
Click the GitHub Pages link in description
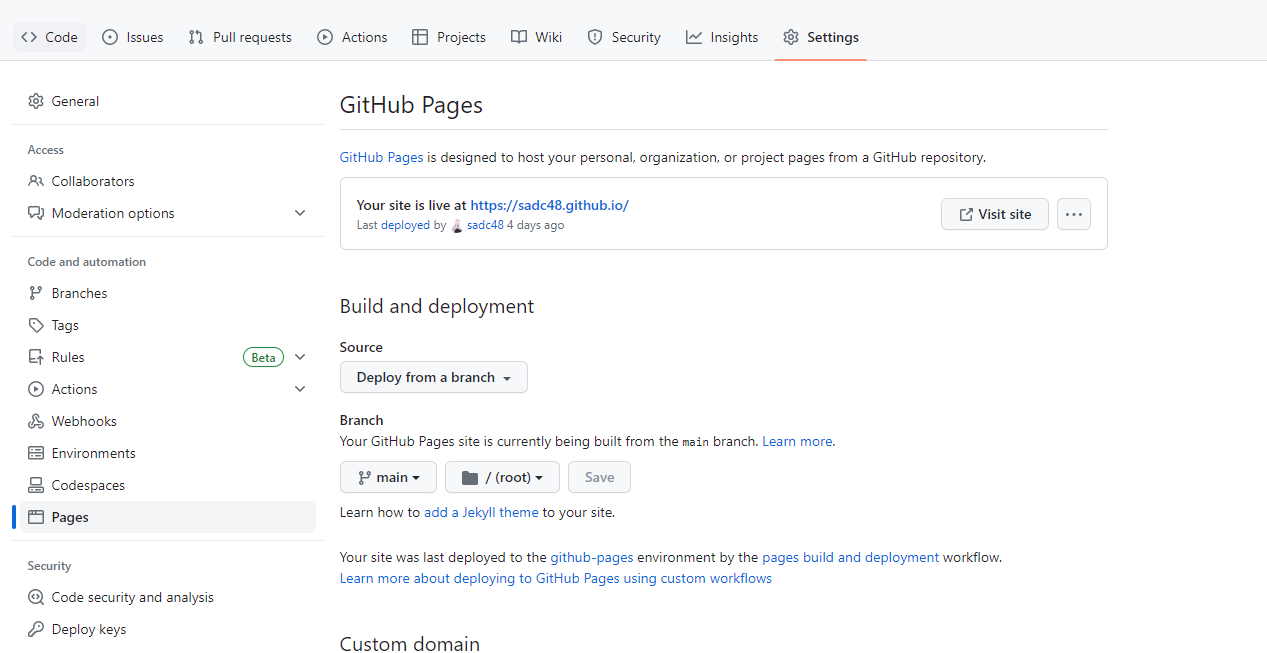(x=382, y=157)
